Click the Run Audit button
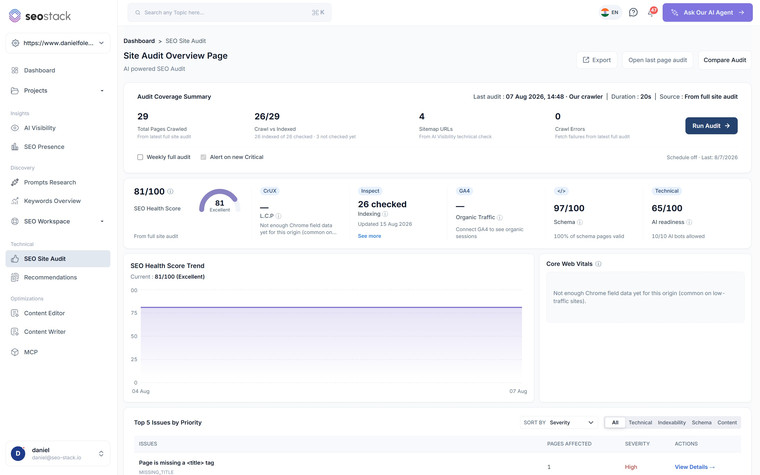This screenshot has width=760, height=475. [711, 126]
